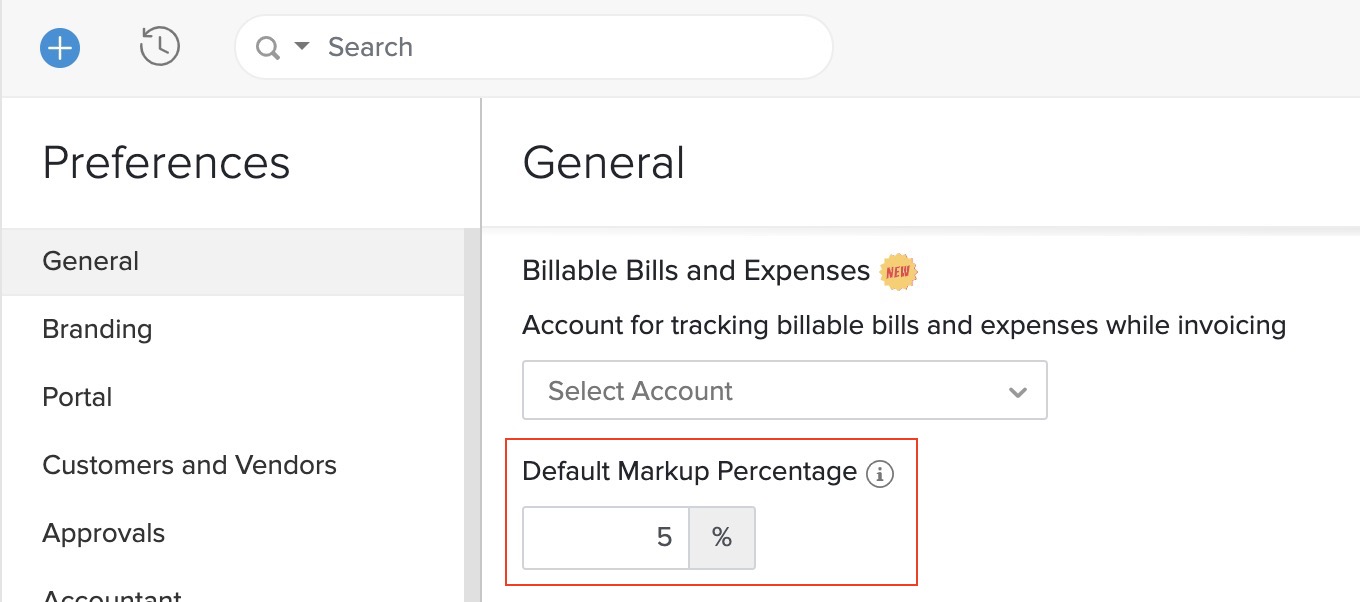1360x602 pixels.
Task: Select Customers and Vendors in the sidebar
Action: click(x=189, y=465)
